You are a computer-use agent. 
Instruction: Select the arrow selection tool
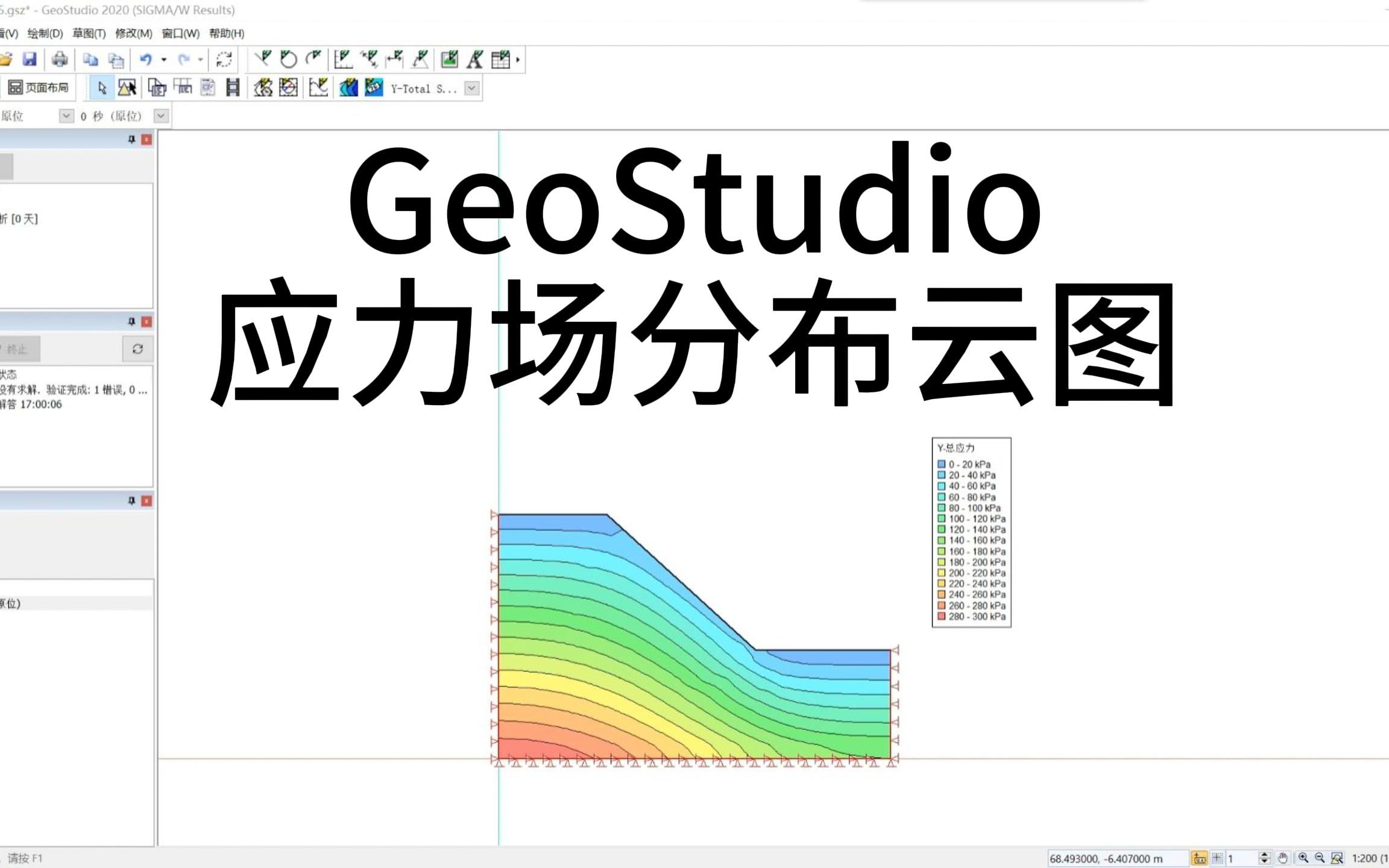coord(102,88)
